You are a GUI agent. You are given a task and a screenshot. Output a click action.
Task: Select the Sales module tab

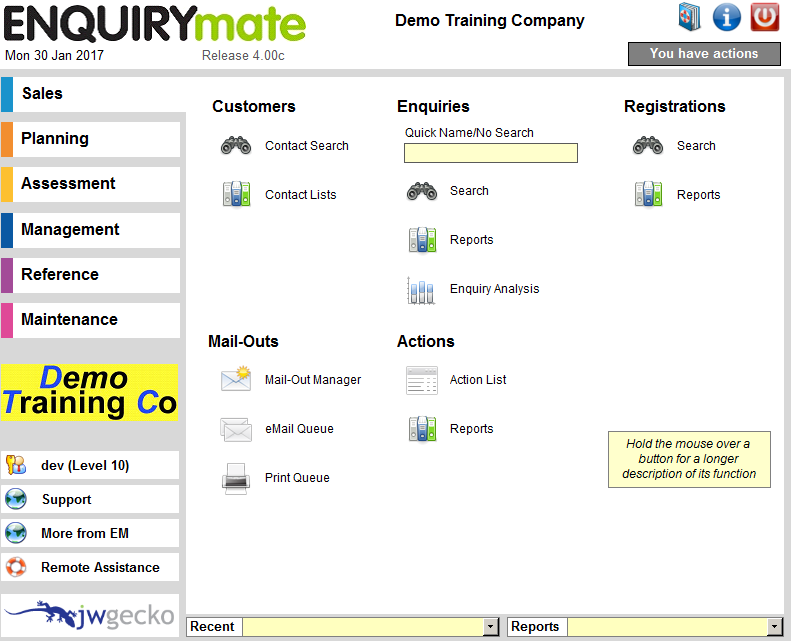click(x=93, y=94)
